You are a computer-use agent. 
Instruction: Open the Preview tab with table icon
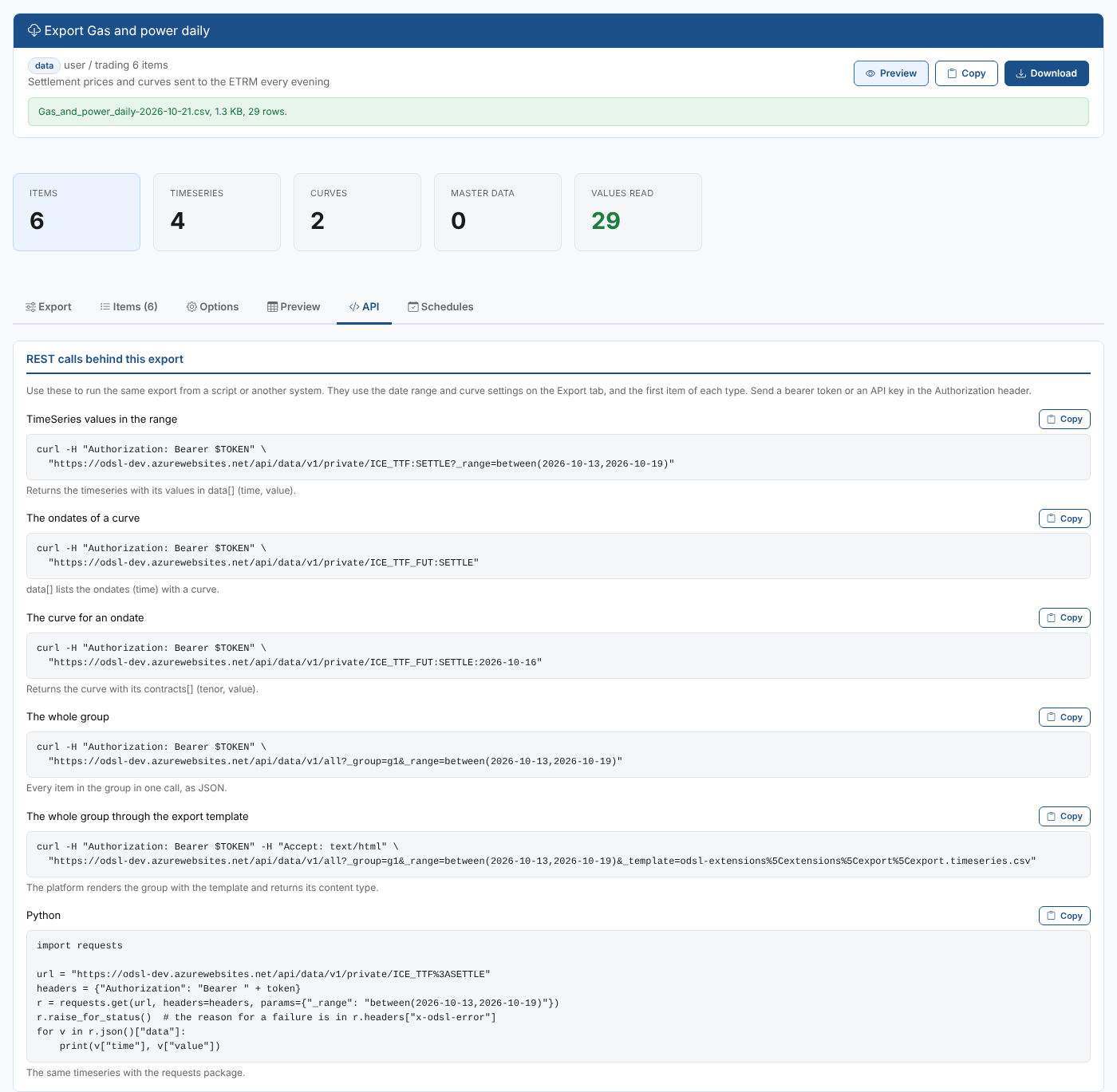(x=294, y=307)
